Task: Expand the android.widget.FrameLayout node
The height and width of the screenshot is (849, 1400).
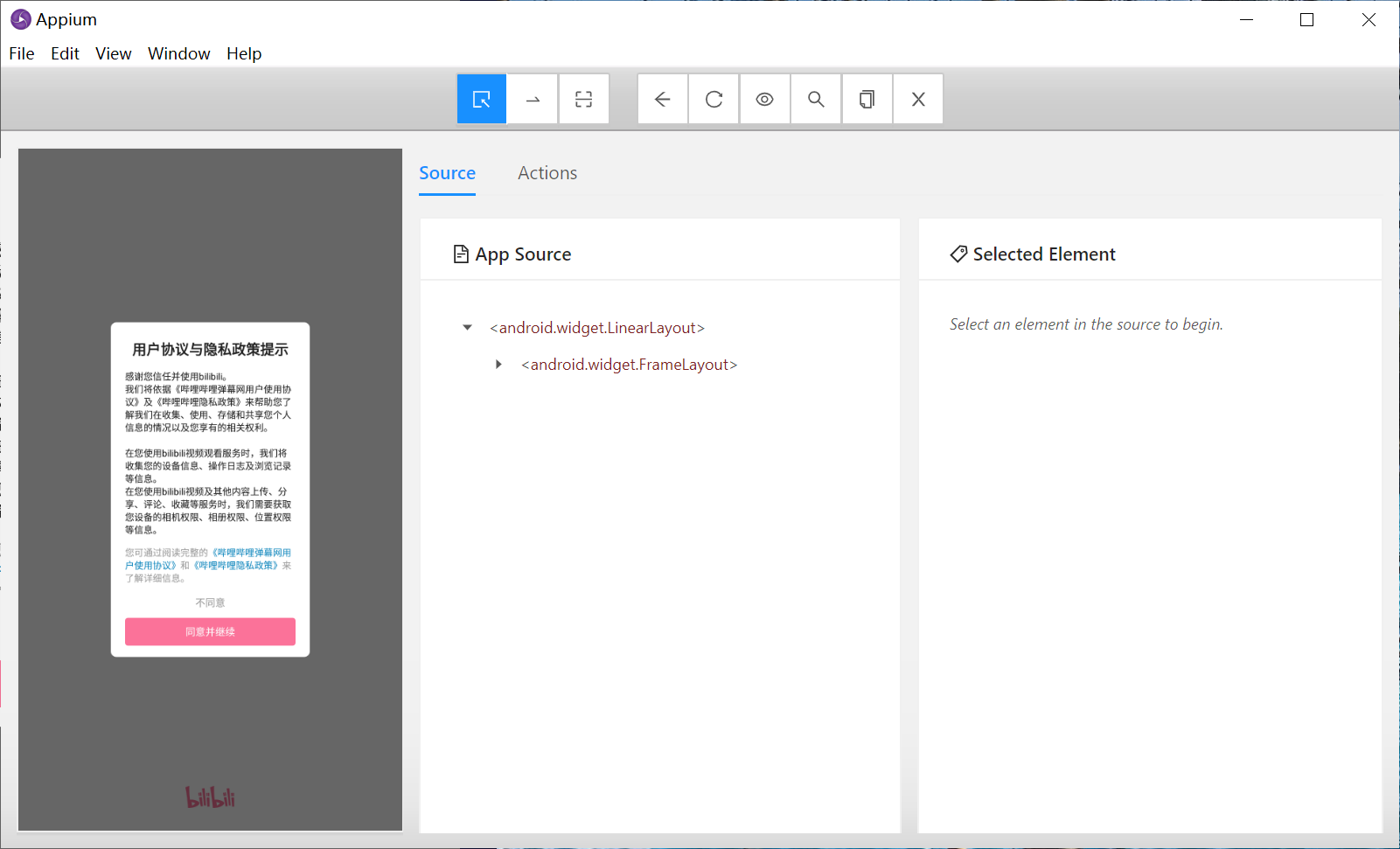Action: (x=498, y=365)
